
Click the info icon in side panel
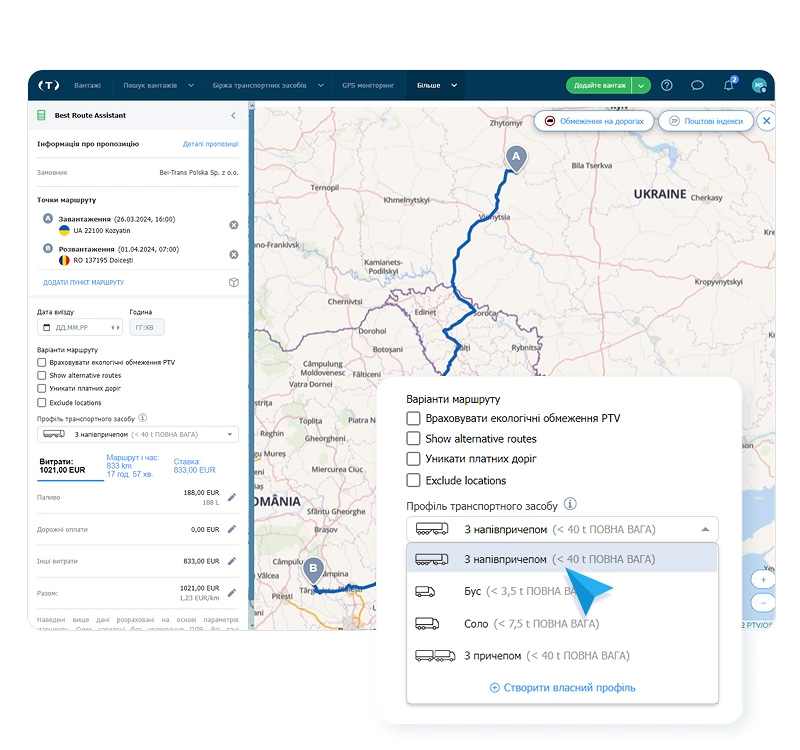point(143,418)
